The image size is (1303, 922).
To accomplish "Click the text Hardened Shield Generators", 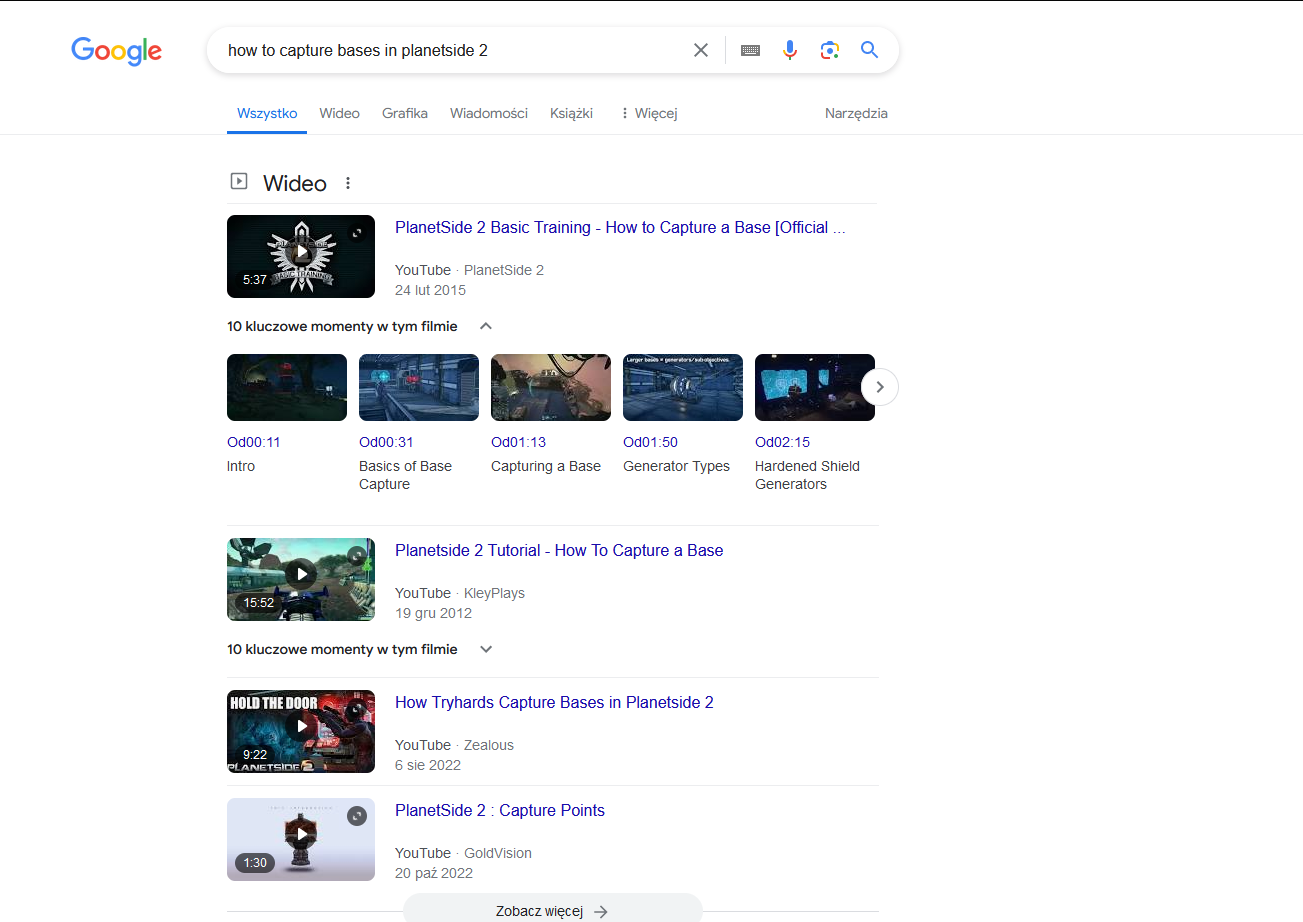I will coord(807,475).
